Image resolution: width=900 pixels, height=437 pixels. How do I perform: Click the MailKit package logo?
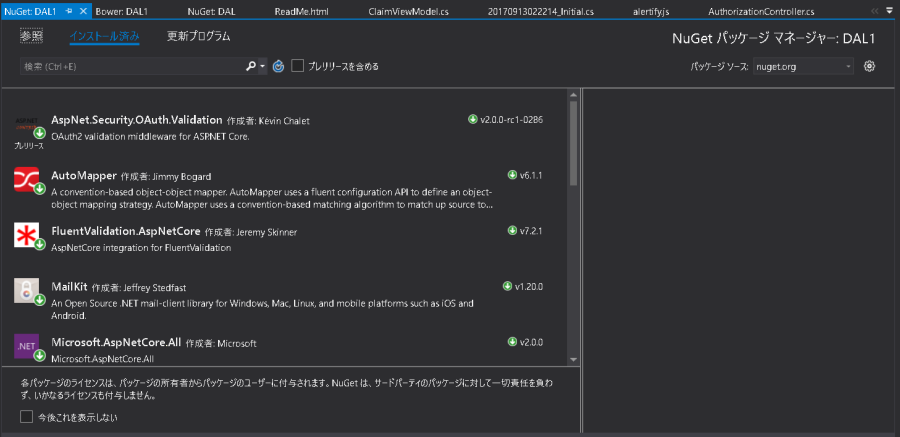coord(26,291)
